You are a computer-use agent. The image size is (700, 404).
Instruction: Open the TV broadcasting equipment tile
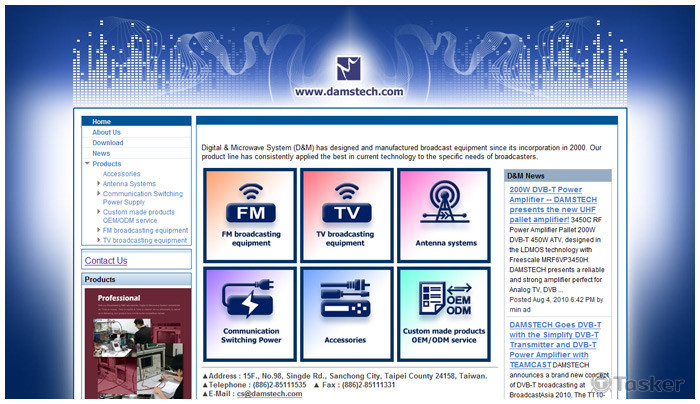pos(346,214)
